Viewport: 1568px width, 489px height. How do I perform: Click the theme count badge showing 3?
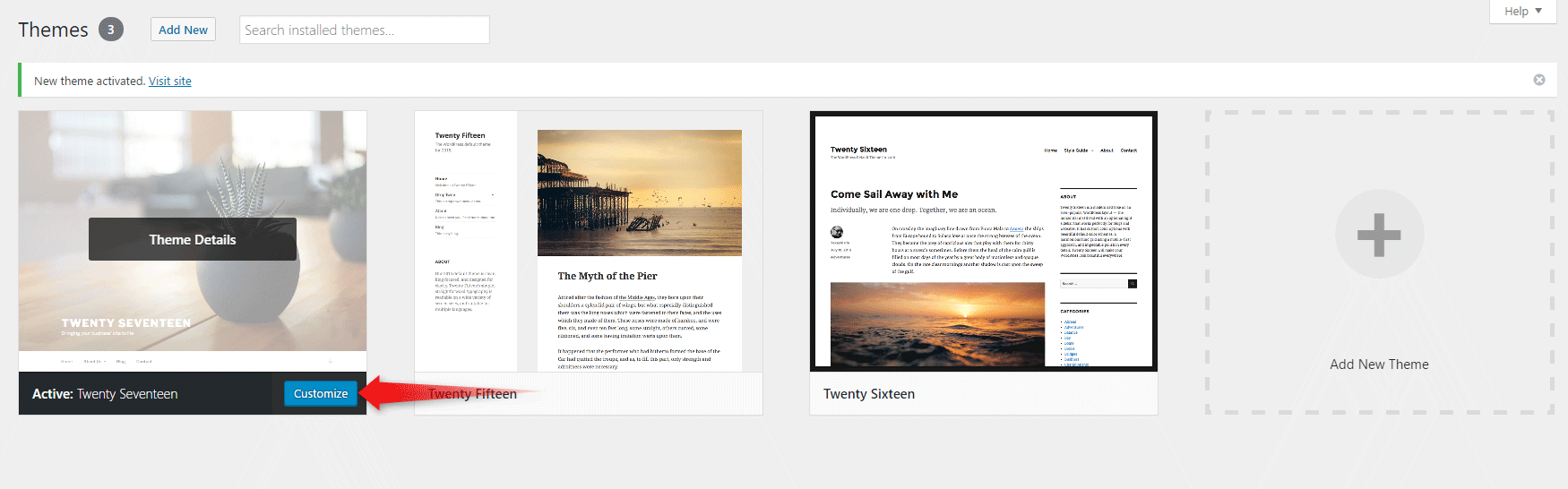click(110, 30)
